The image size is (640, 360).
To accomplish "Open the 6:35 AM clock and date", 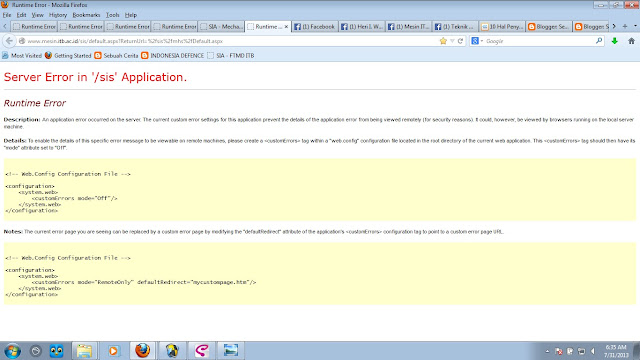I will 616,351.
